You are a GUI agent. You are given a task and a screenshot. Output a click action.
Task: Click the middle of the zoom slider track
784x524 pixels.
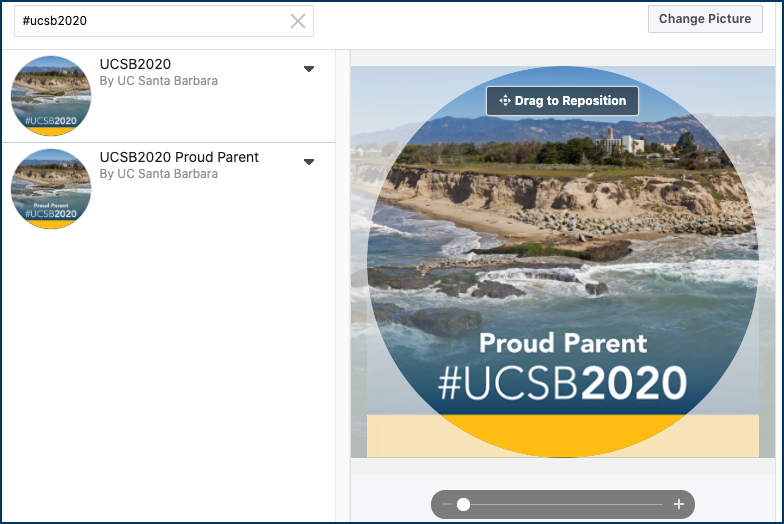[x=562, y=504]
